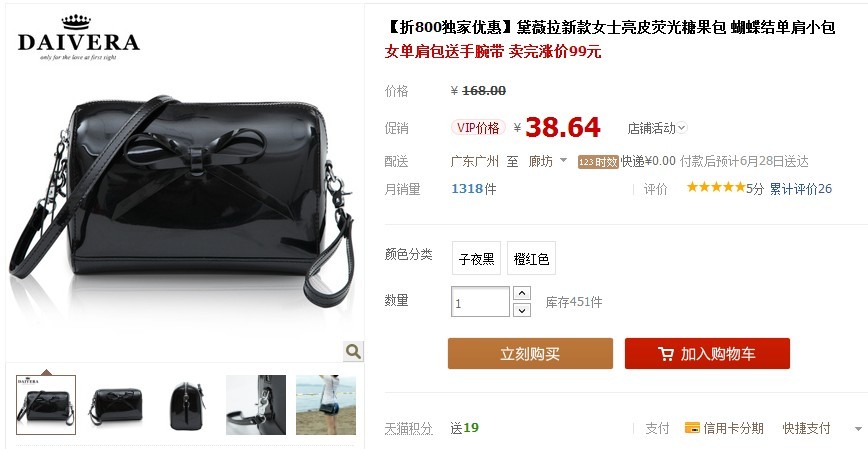Increase quantity with the up arrow
This screenshot has width=868, height=449.
point(521,293)
